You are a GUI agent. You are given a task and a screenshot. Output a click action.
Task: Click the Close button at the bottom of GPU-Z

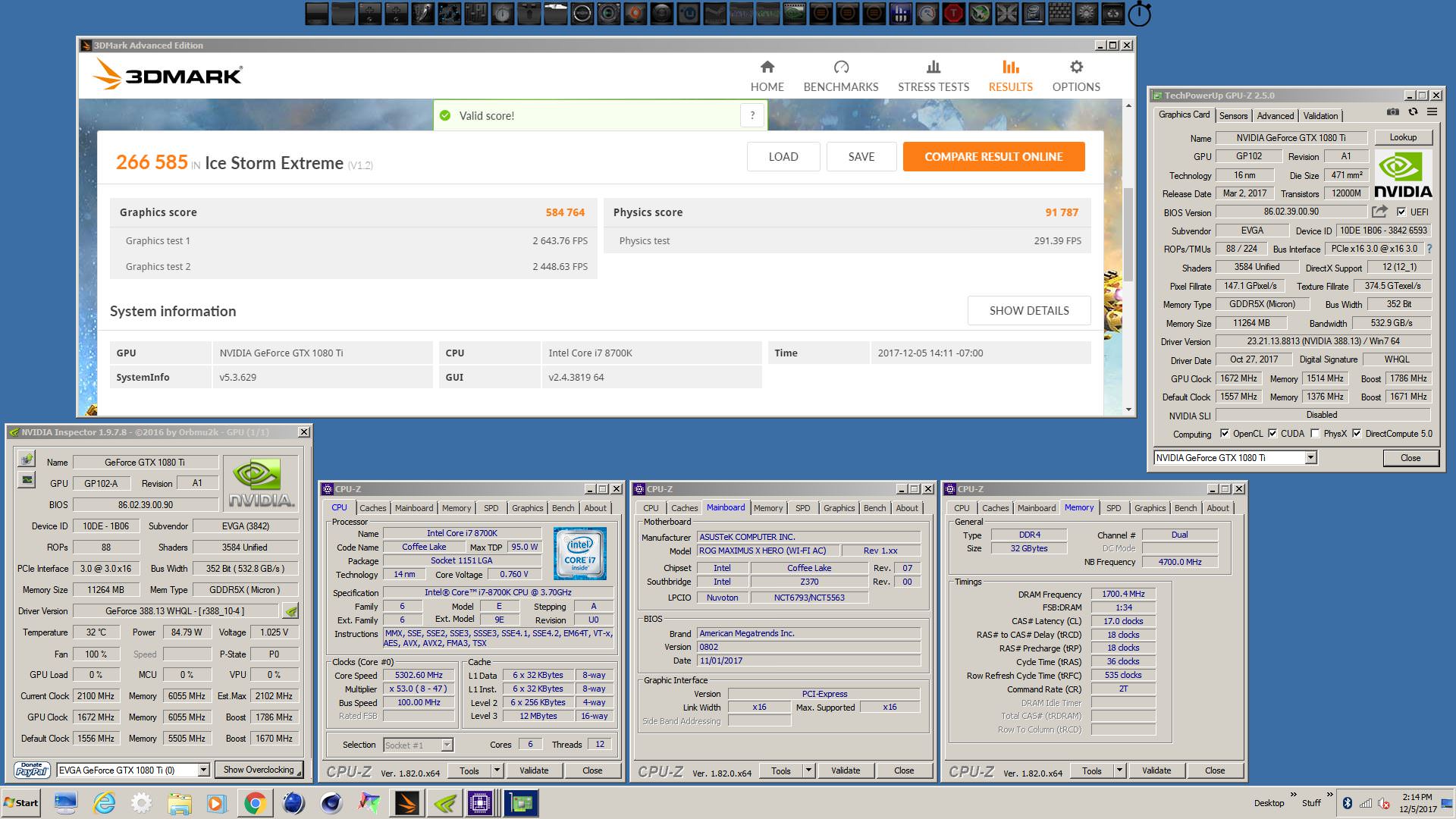point(1410,457)
